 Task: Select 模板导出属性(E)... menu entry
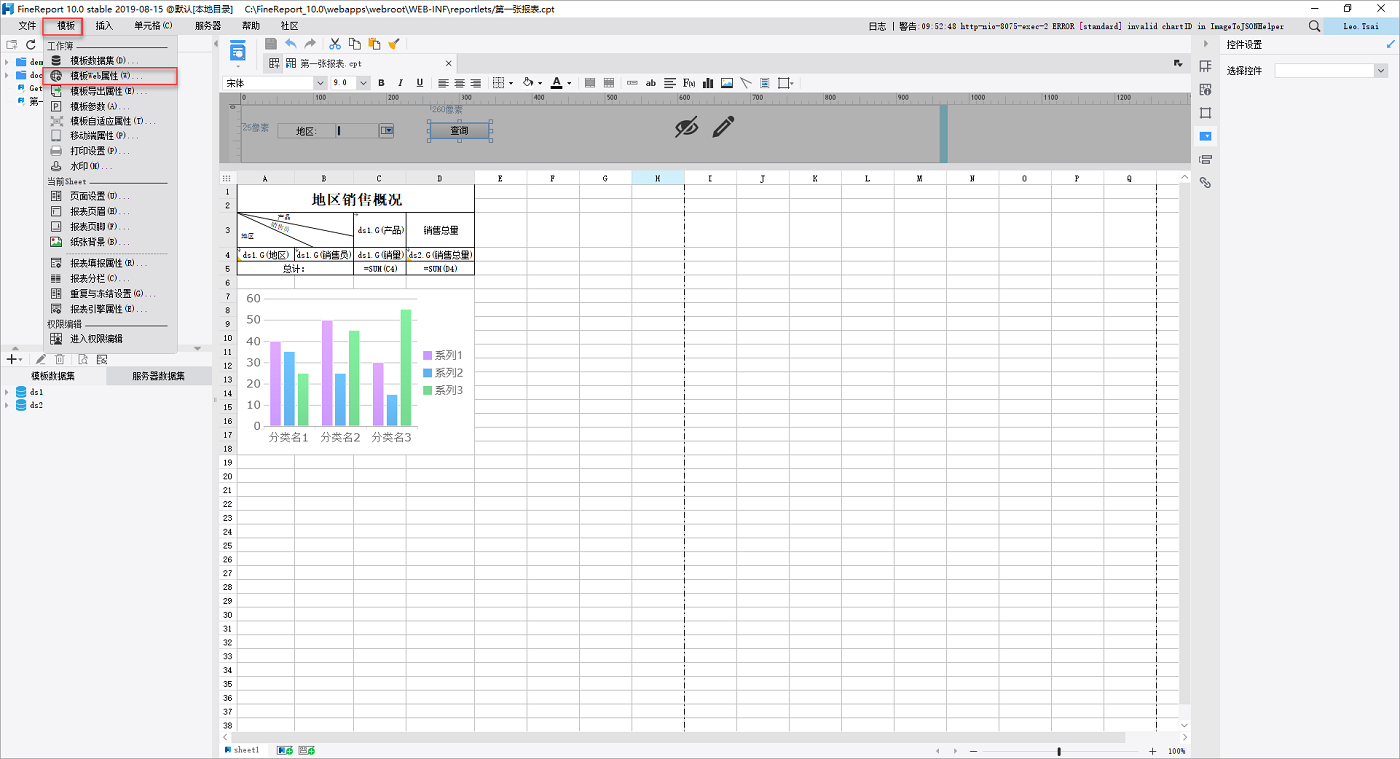[110, 91]
